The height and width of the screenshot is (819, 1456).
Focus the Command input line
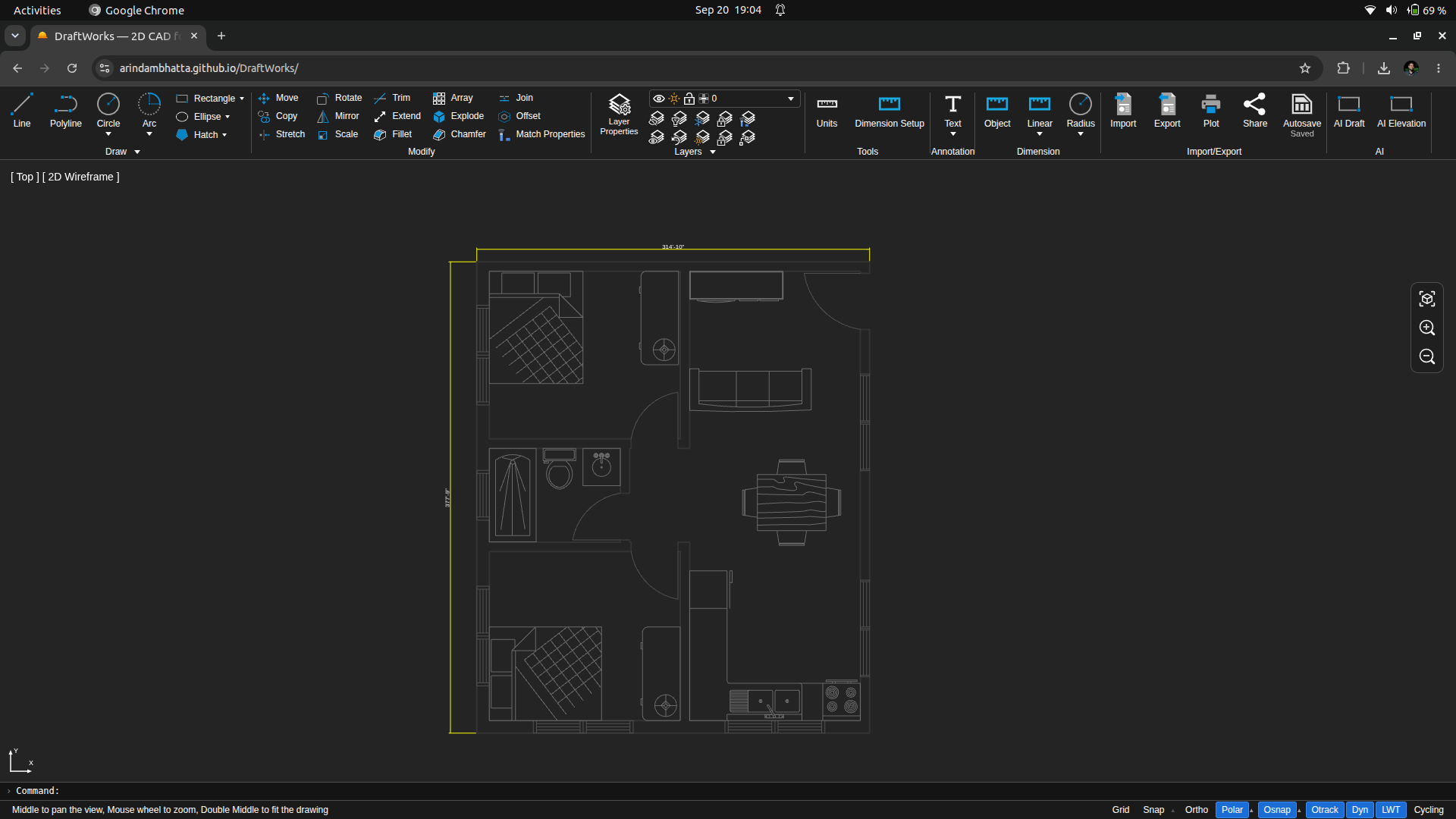click(x=728, y=791)
